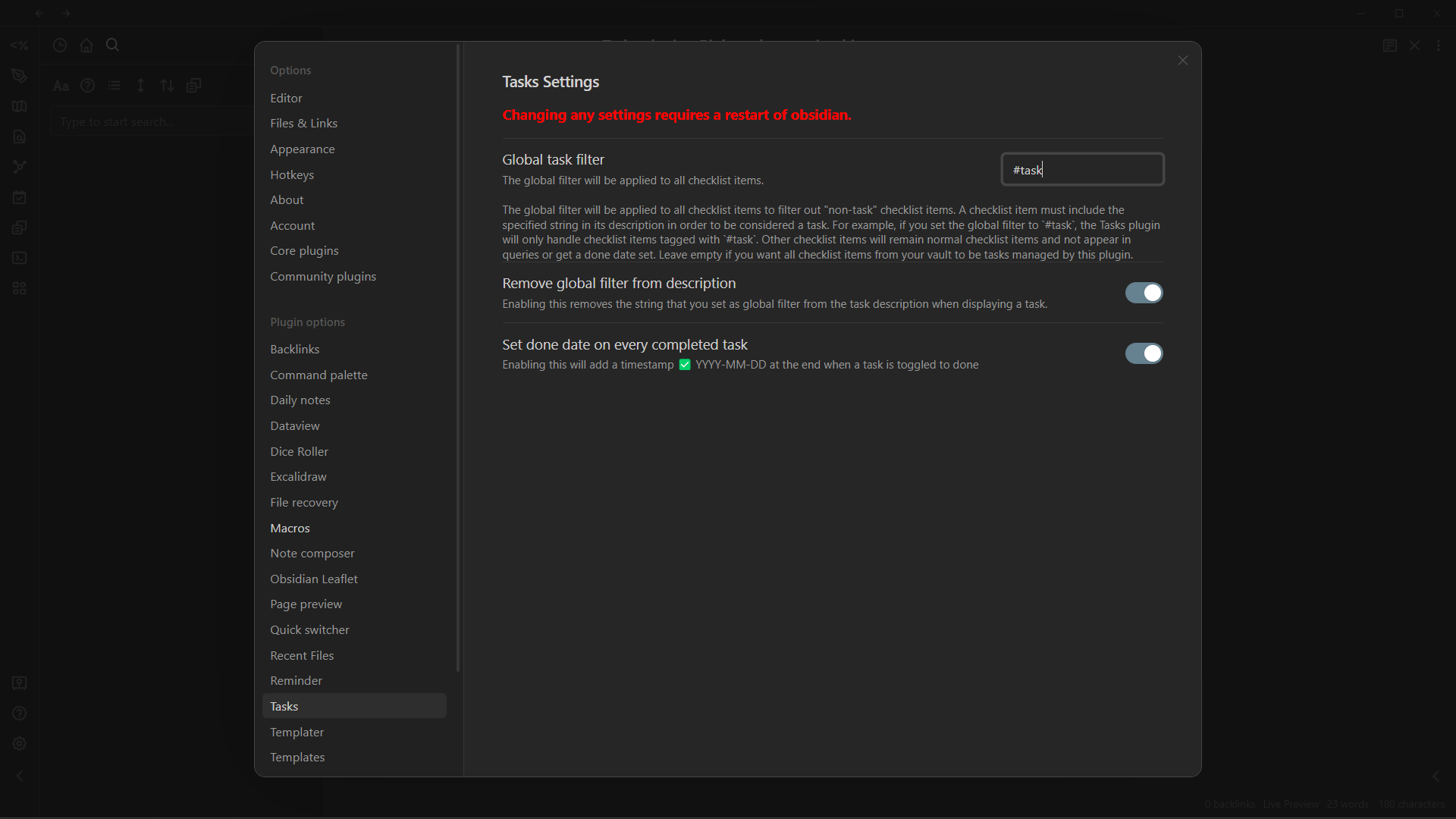The image size is (1456, 819).
Task: Click the global task filter input field
Action: point(1082,168)
